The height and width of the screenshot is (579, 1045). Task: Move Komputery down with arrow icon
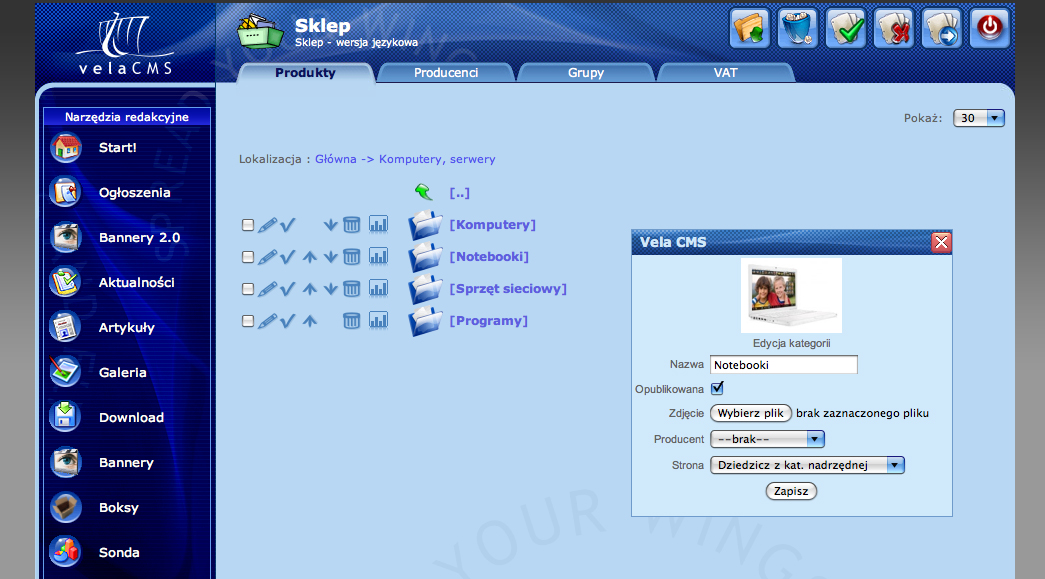[x=331, y=225]
